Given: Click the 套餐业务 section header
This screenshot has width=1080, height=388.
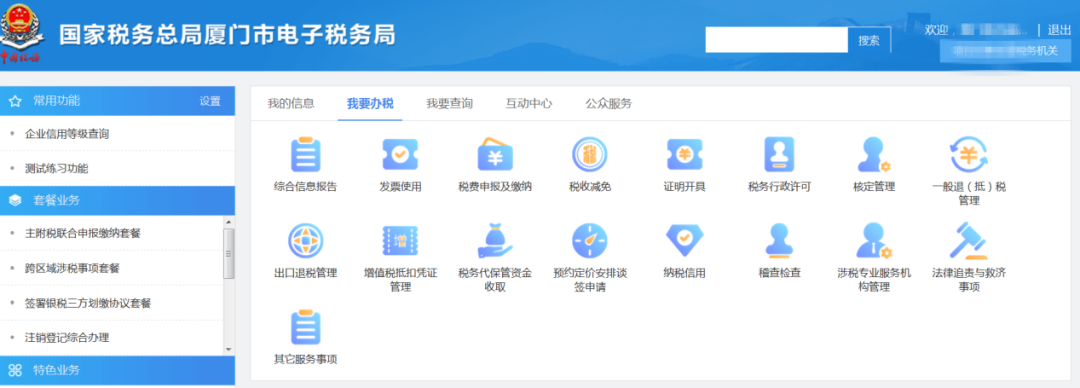Looking at the screenshot, I should click(117, 201).
